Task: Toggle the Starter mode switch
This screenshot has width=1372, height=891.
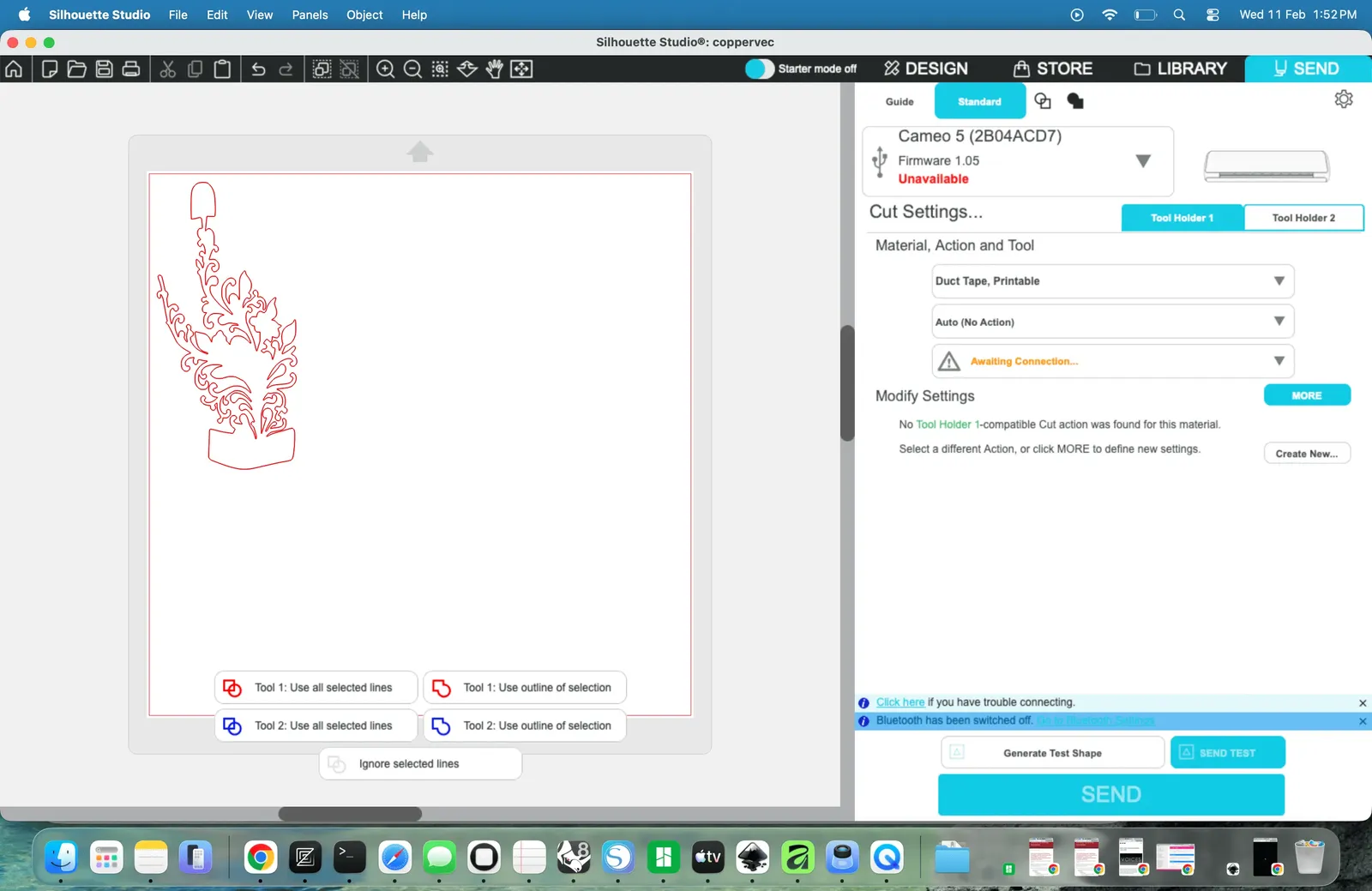Action: coord(759,69)
